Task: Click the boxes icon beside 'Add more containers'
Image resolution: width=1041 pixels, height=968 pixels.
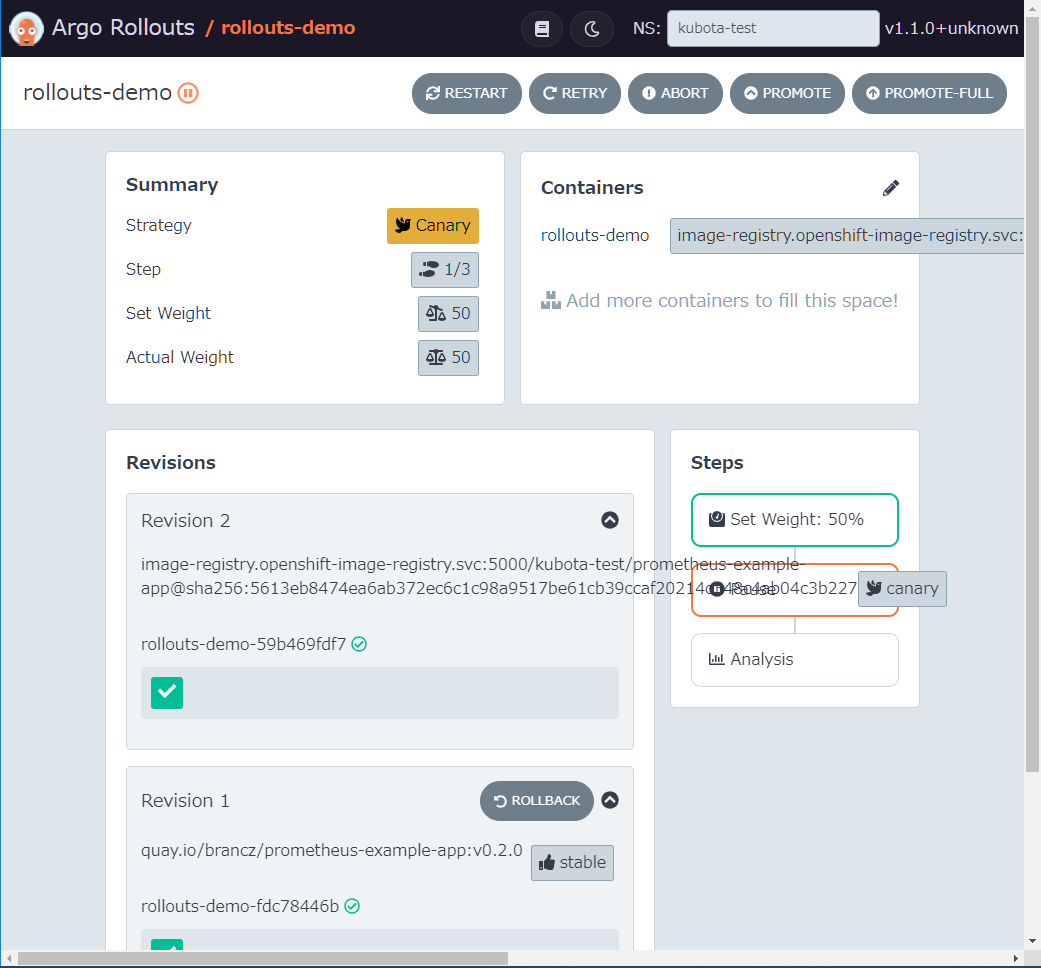Action: 550,301
